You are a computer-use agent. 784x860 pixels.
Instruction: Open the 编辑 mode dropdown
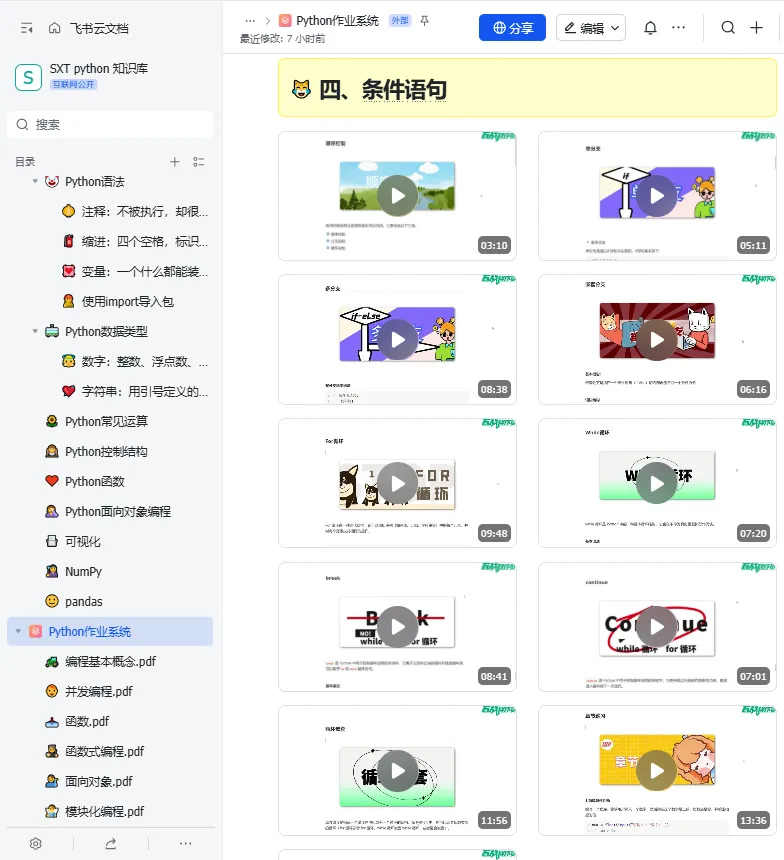[591, 28]
